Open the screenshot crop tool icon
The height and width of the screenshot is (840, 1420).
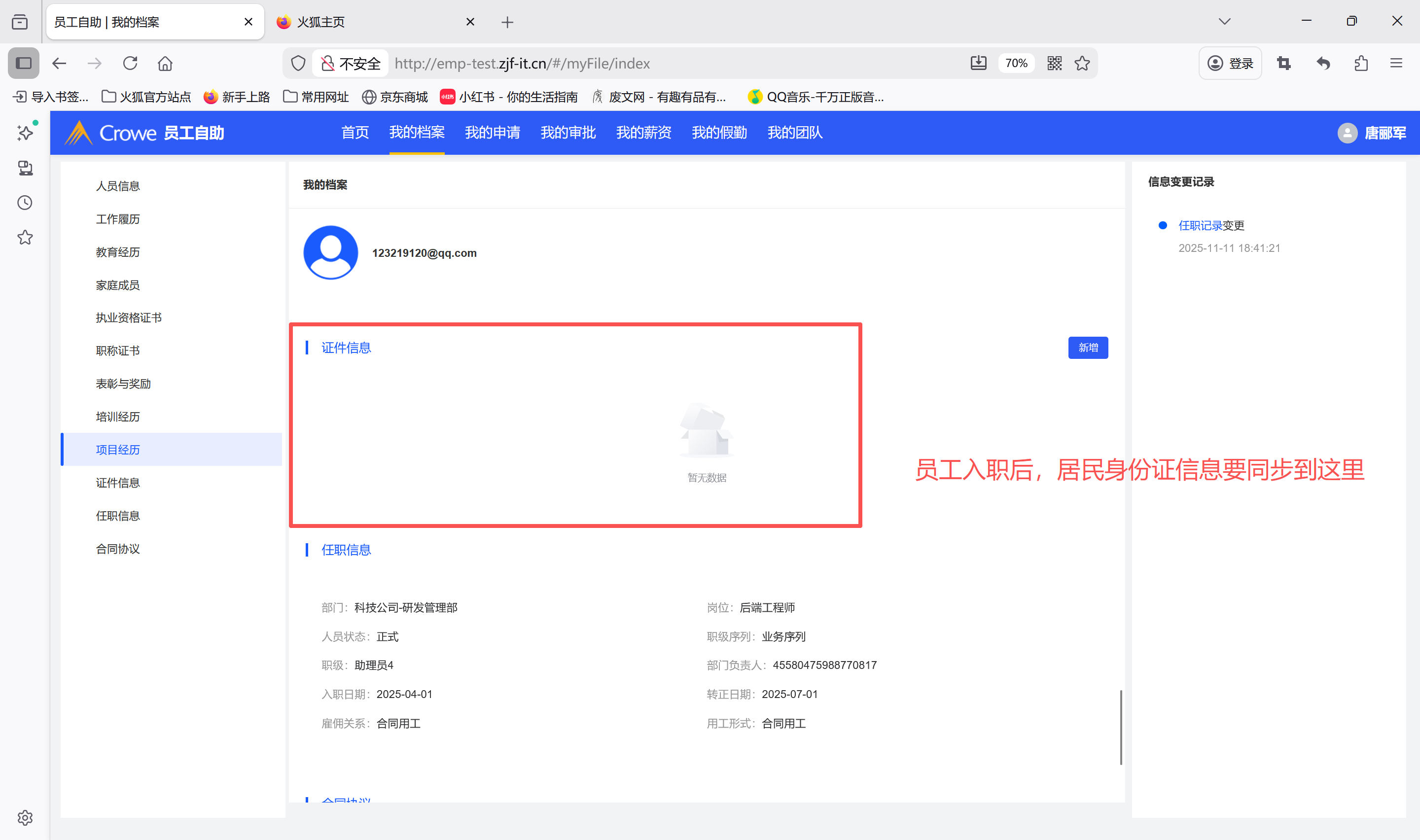pyautogui.click(x=1283, y=64)
